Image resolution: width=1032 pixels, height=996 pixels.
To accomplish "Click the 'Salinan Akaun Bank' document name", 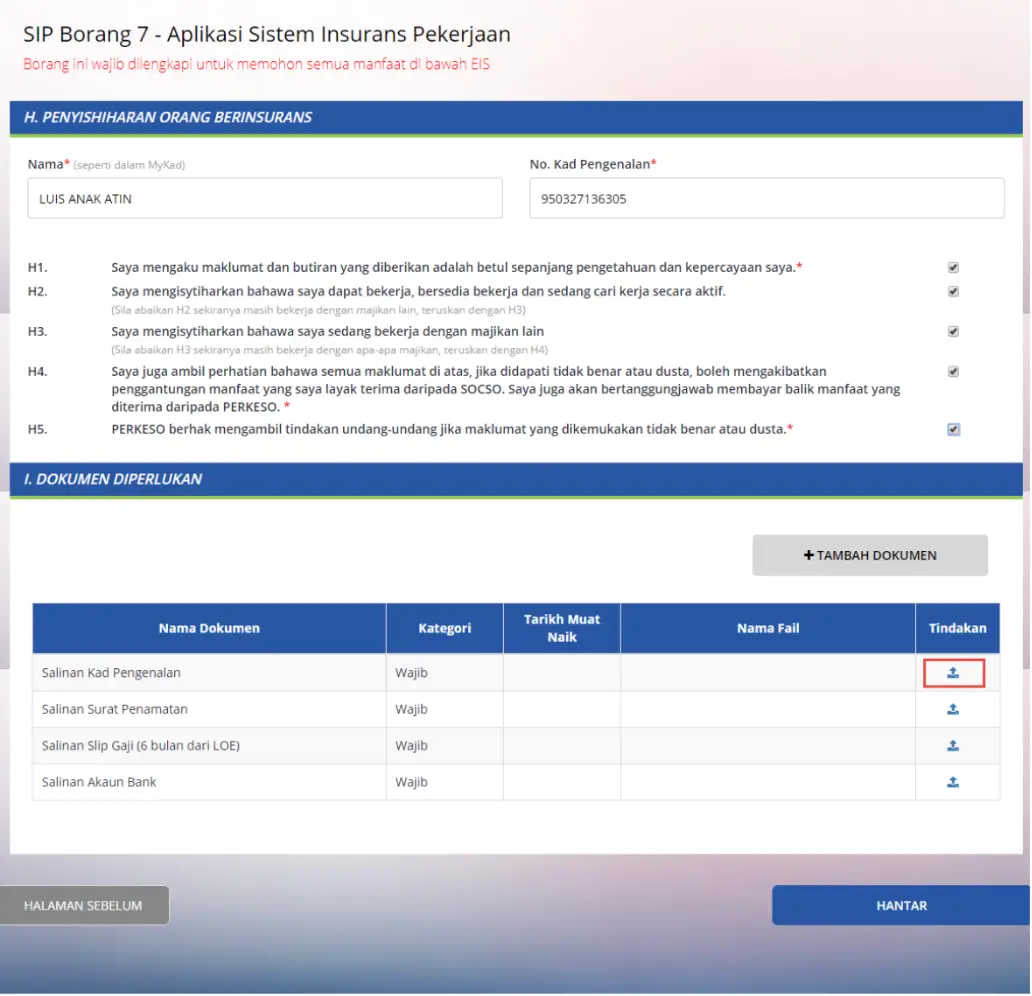I will click(x=99, y=781).
